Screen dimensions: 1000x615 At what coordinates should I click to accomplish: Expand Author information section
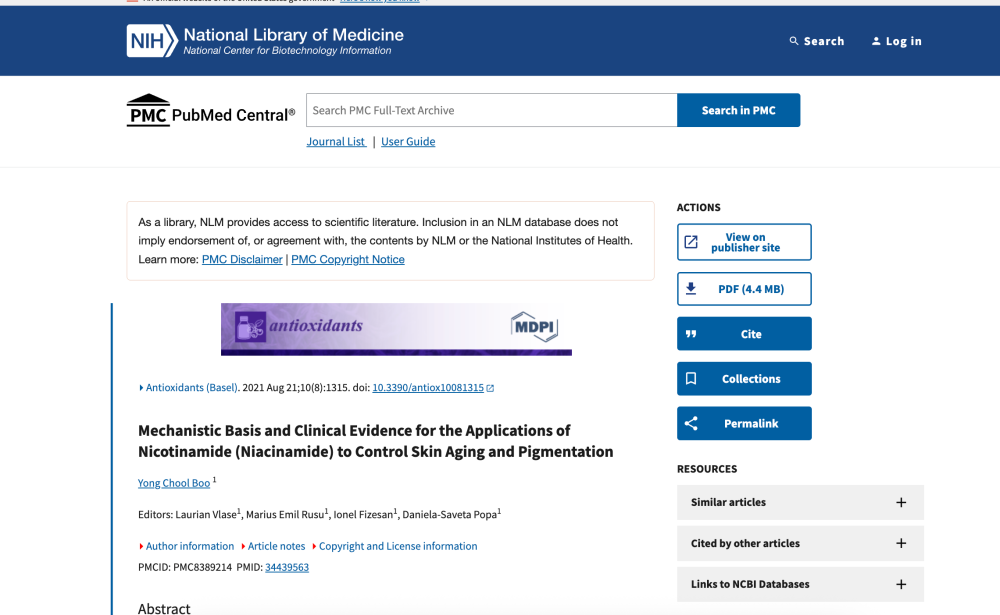(186, 546)
